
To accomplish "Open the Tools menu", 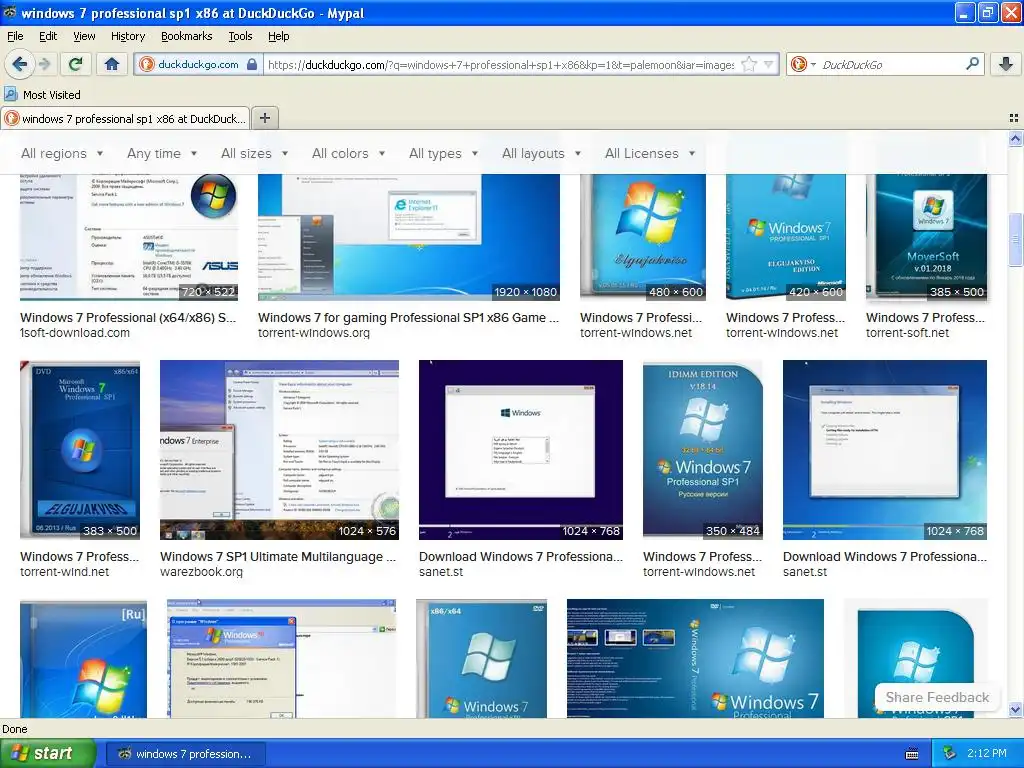I will coord(240,37).
